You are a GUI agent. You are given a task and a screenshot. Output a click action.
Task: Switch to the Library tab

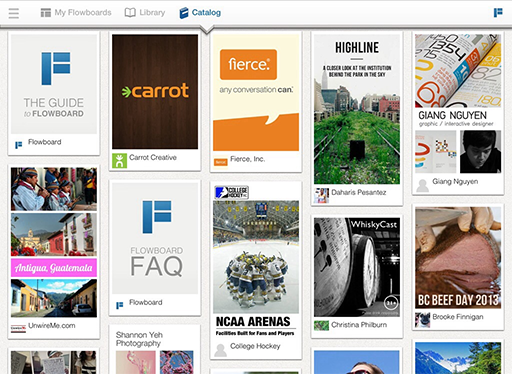coord(145,13)
